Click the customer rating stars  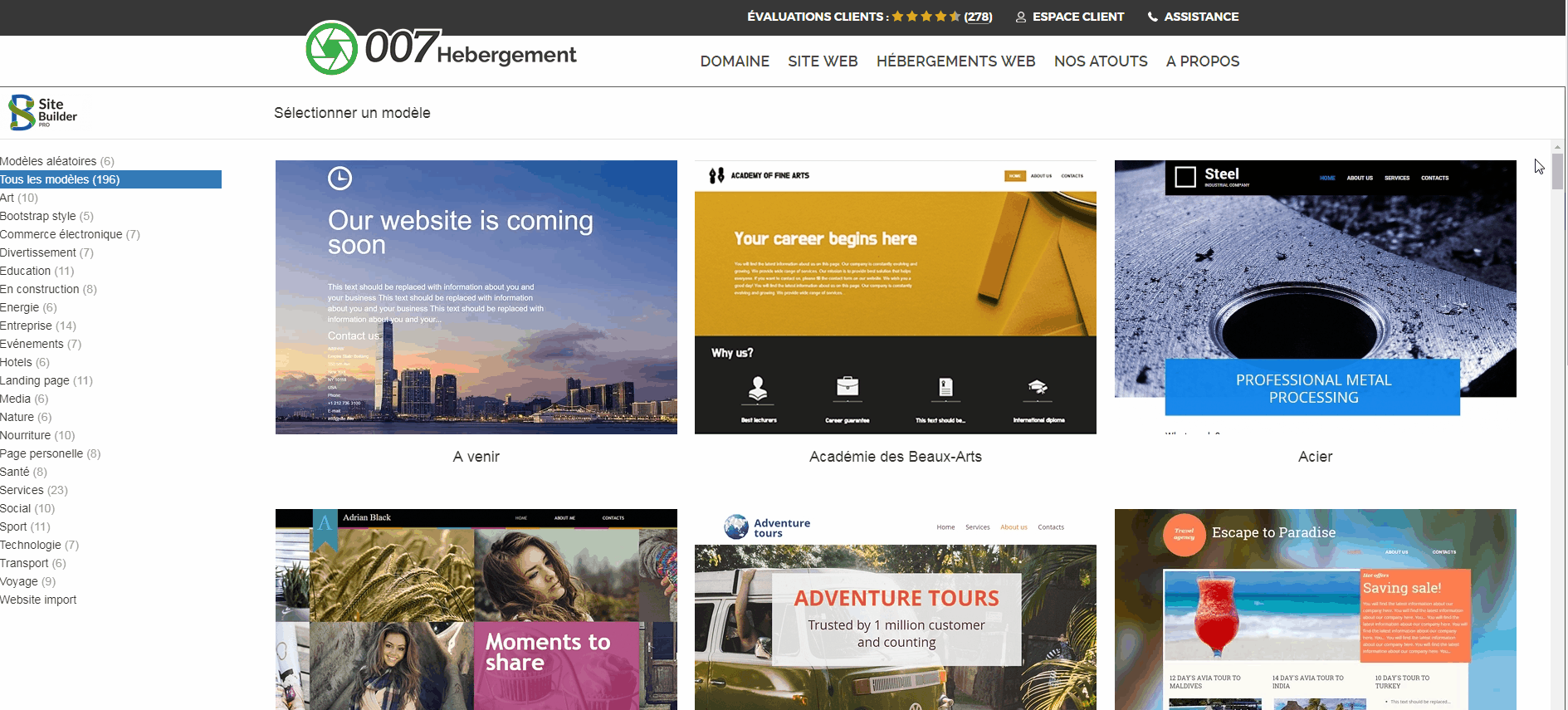pos(926,17)
